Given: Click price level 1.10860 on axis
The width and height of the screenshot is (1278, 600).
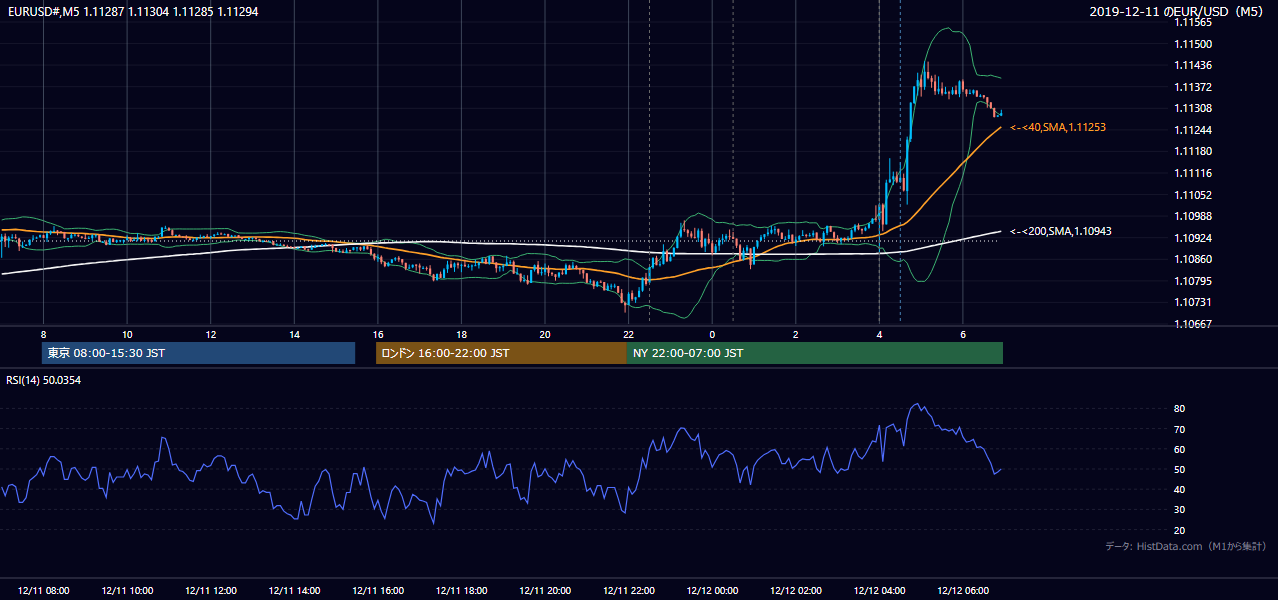Looking at the screenshot, I should [x=1193, y=259].
